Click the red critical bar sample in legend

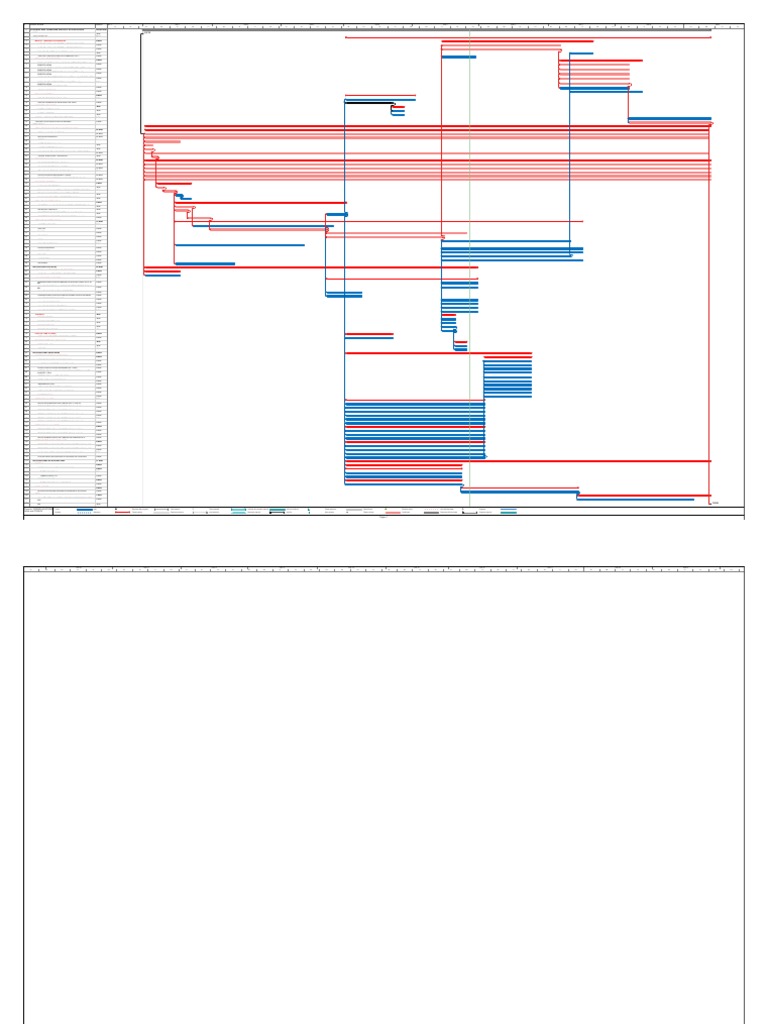122,513
